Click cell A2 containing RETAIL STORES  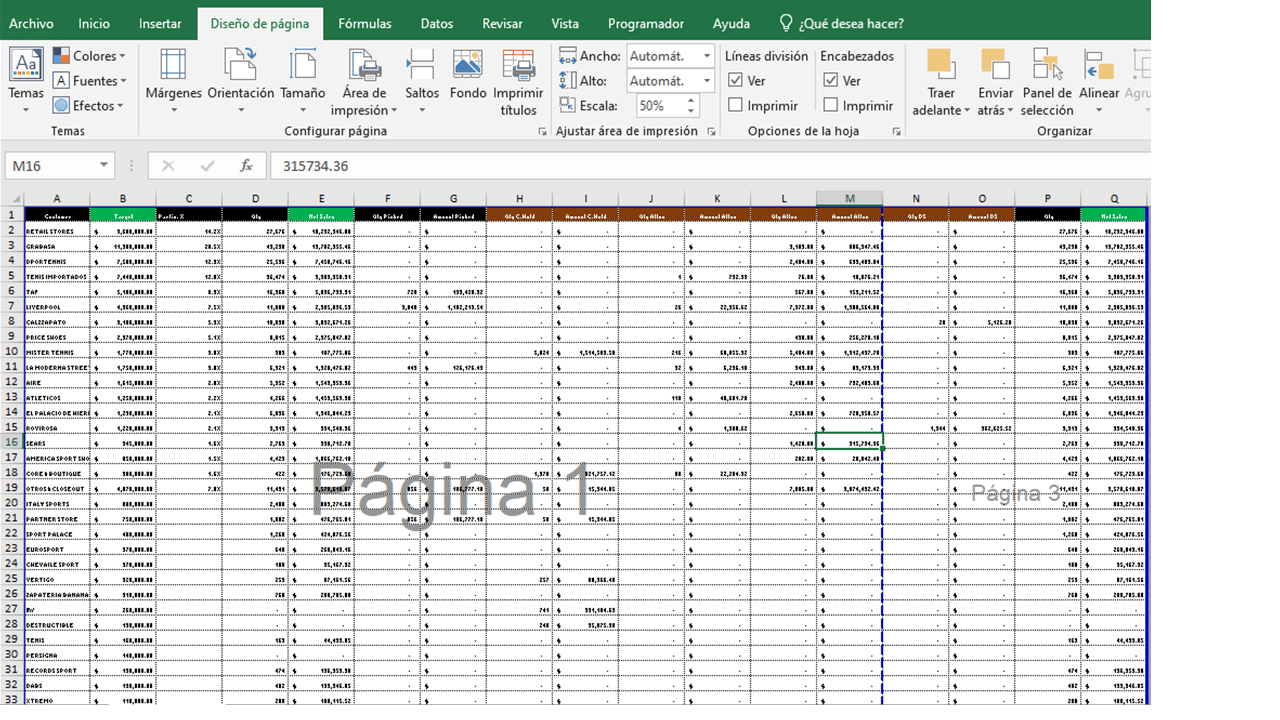click(x=56, y=228)
